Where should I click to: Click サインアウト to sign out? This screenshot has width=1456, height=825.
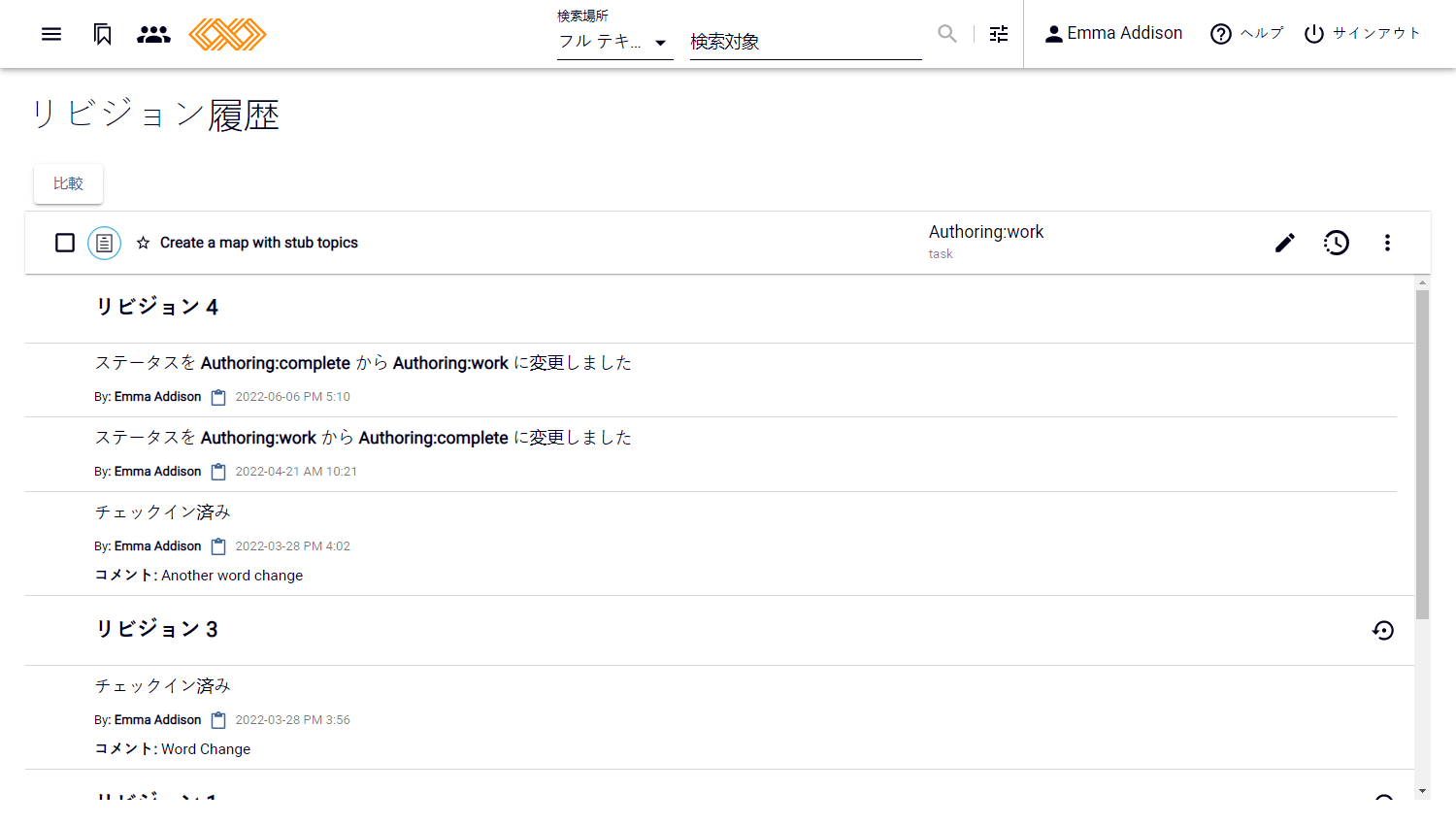click(1362, 33)
